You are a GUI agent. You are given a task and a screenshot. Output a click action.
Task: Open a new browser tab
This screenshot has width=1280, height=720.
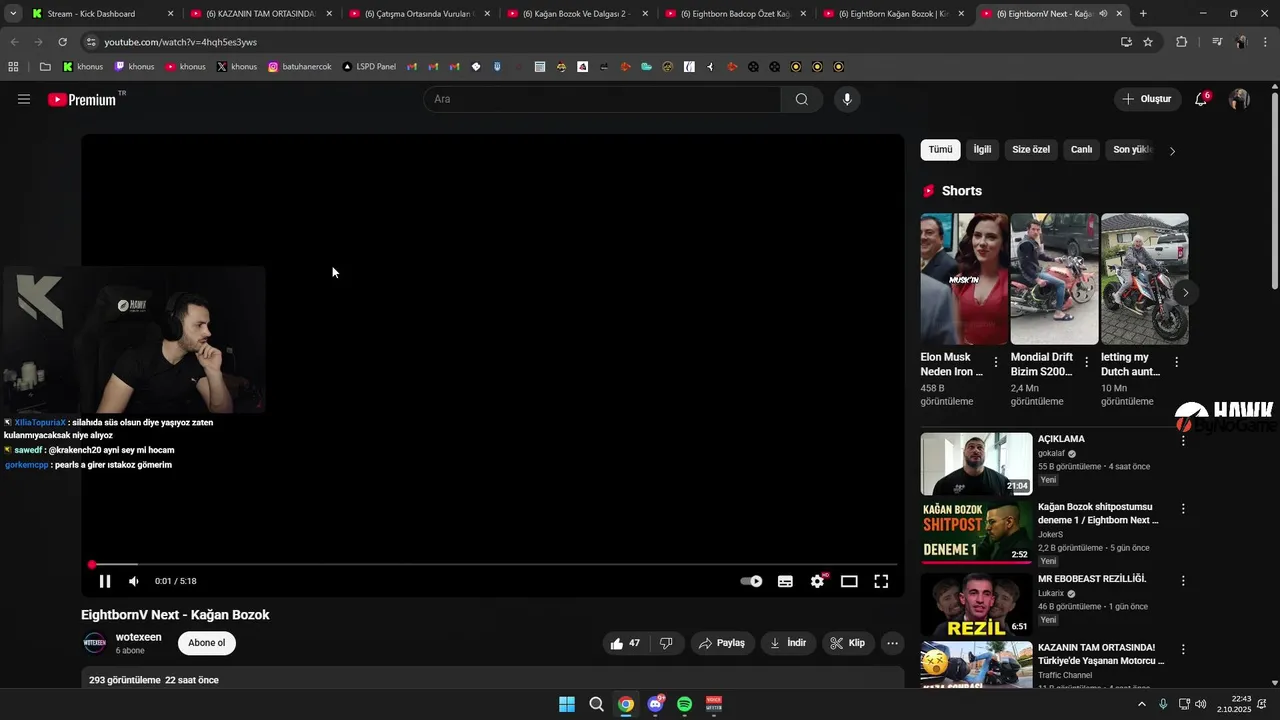(1143, 14)
